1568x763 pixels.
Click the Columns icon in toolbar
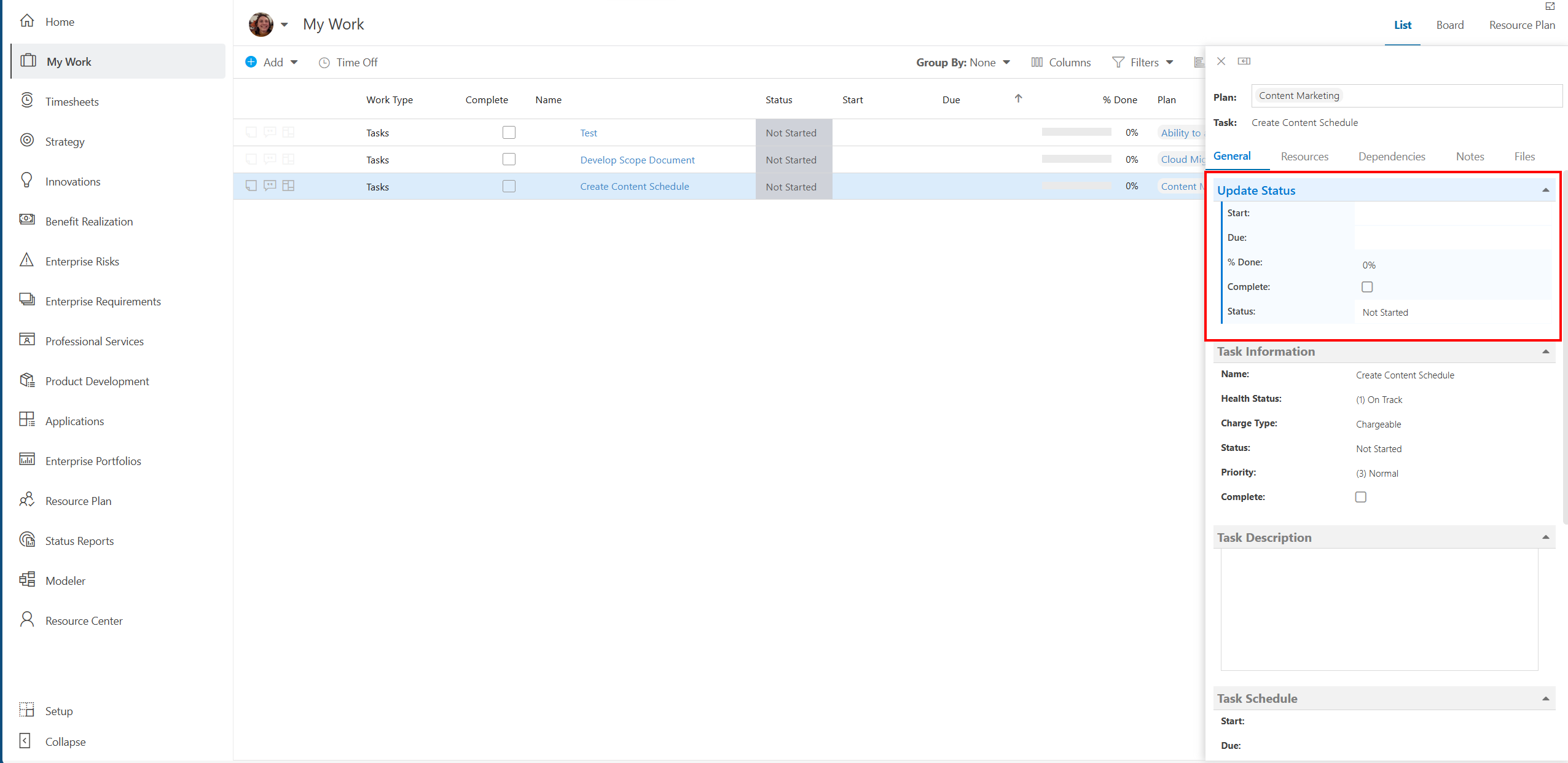(x=1037, y=62)
